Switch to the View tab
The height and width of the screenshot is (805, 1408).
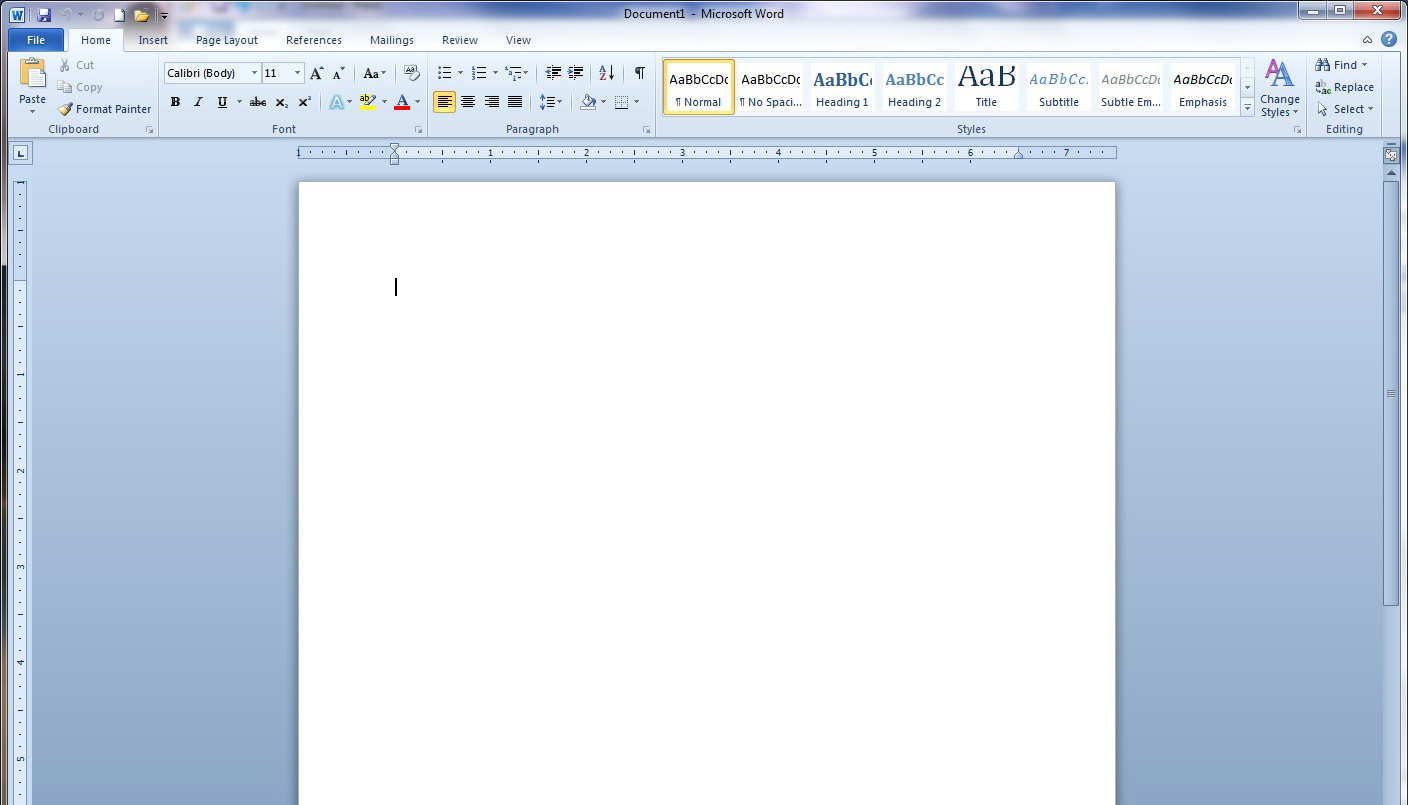pos(518,40)
